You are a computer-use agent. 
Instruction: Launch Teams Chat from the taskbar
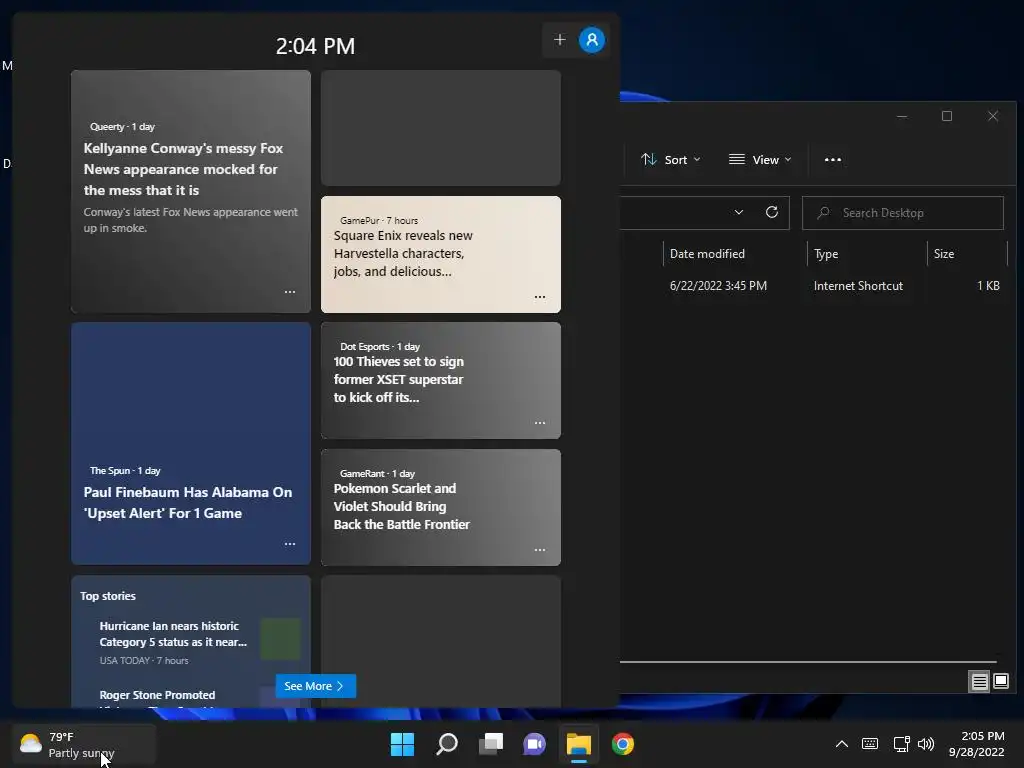pos(534,744)
